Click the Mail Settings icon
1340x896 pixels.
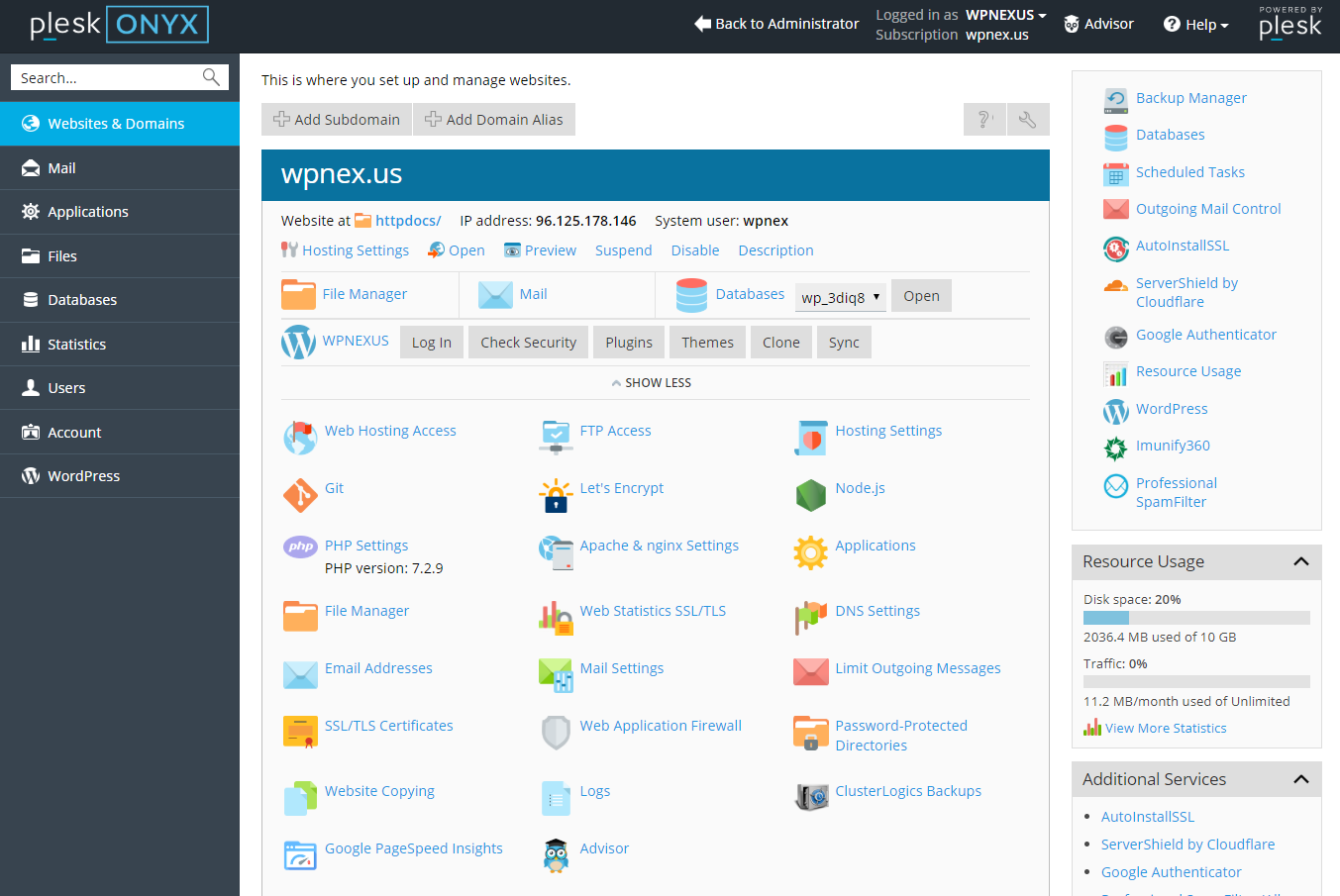[556, 675]
